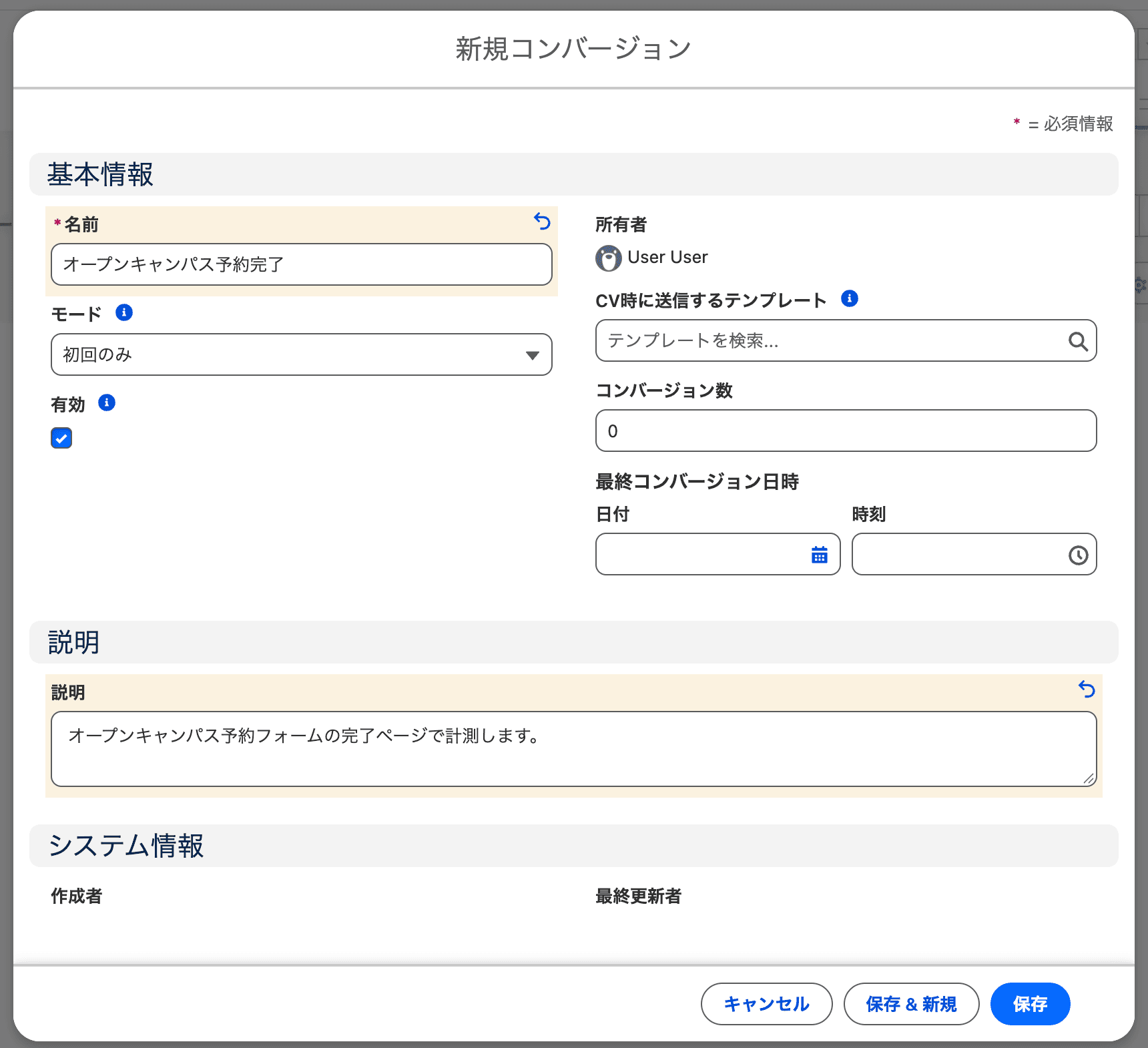Click the 必須情報 legend text
The height and width of the screenshot is (1048, 1148).
tap(1078, 123)
